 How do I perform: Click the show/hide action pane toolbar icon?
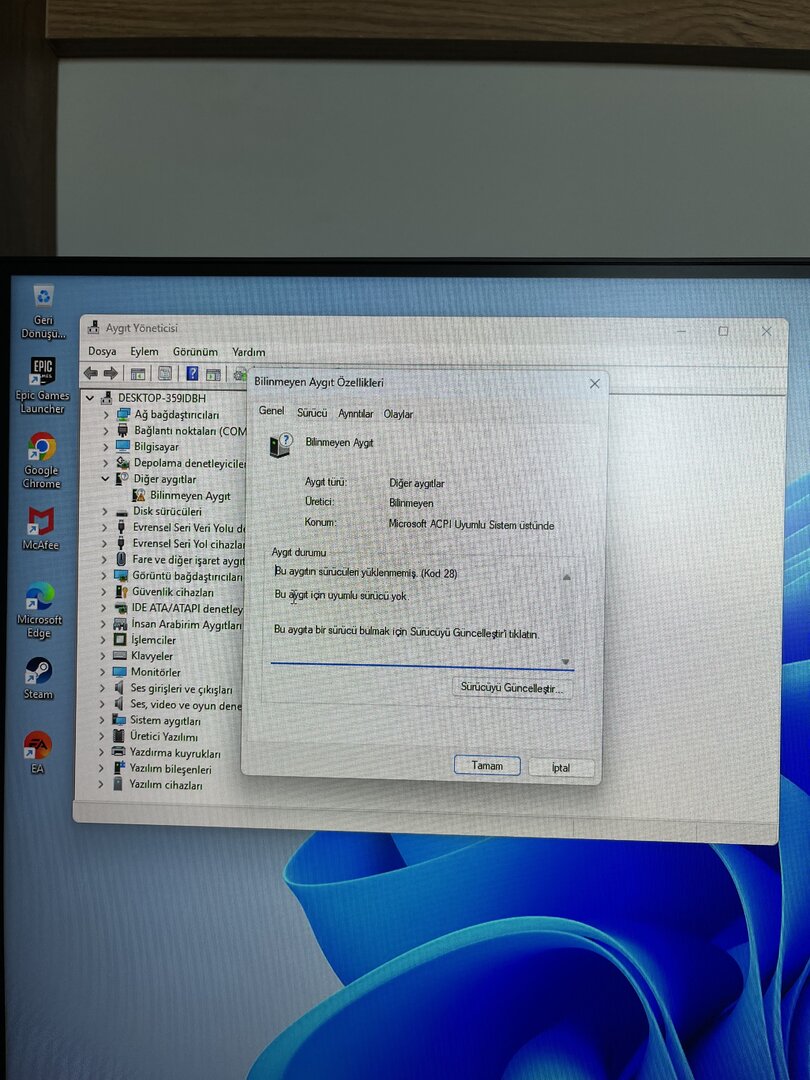[214, 375]
